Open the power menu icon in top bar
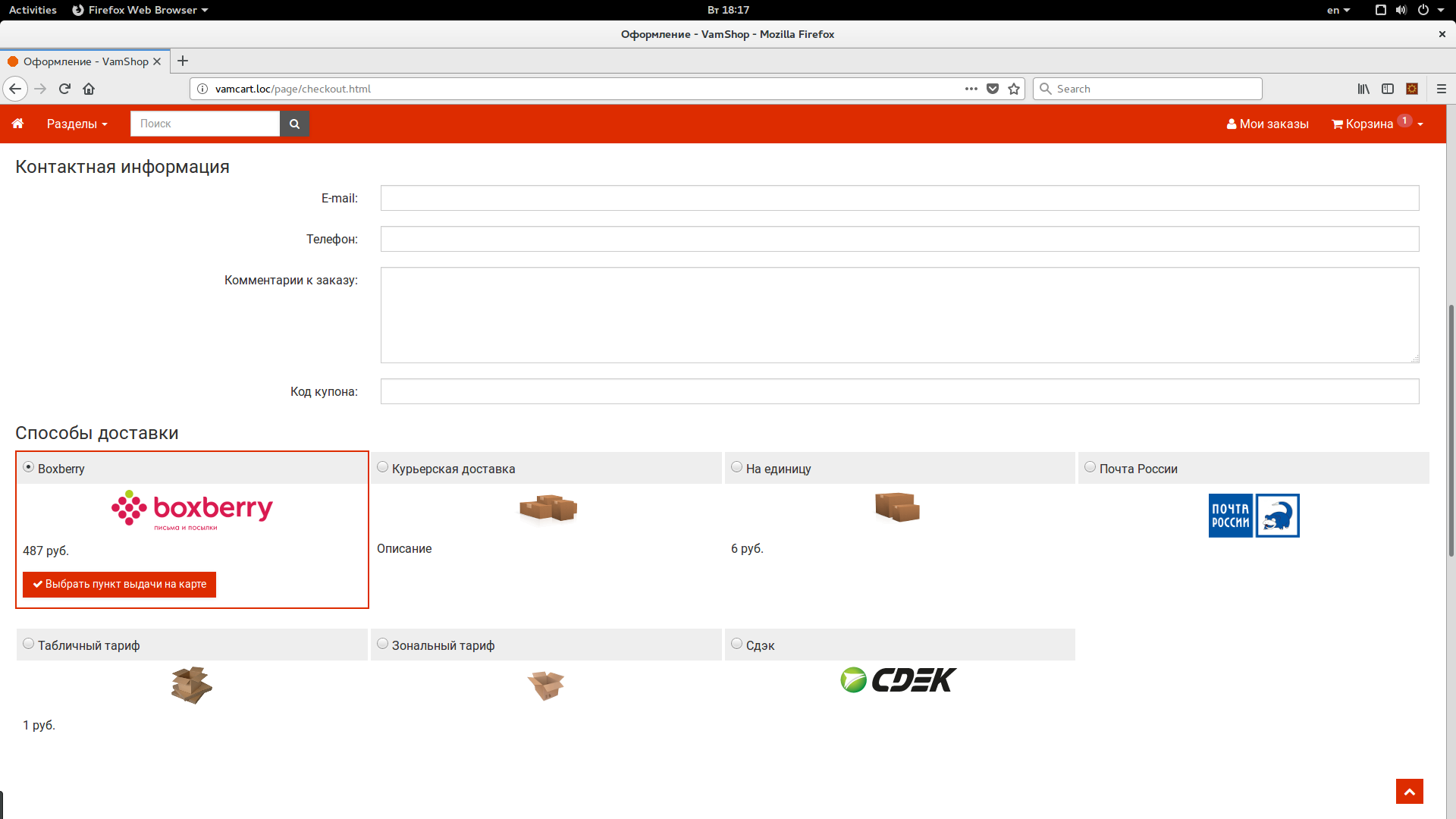 click(x=1423, y=10)
